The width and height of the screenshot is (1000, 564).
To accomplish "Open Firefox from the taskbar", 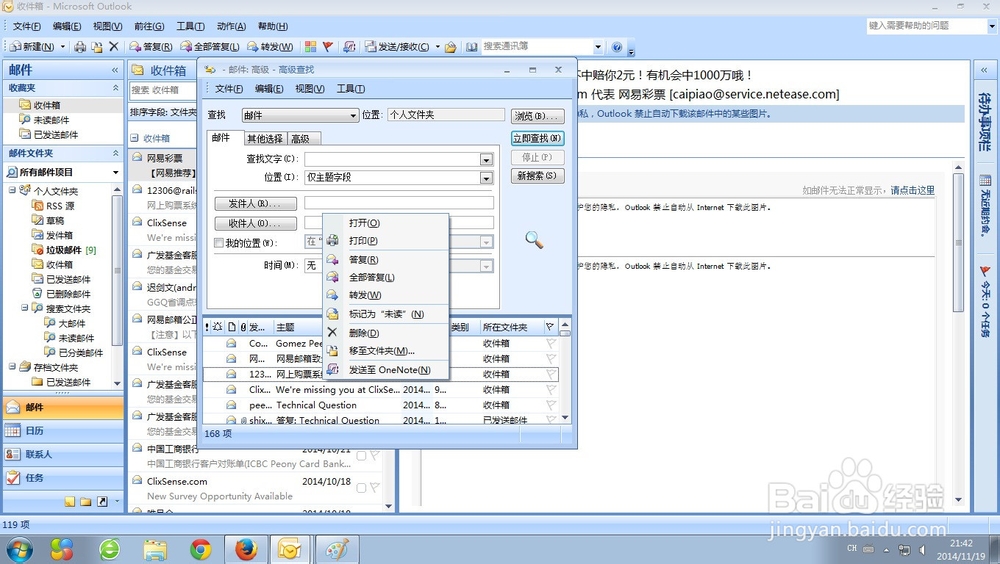I will [x=246, y=549].
